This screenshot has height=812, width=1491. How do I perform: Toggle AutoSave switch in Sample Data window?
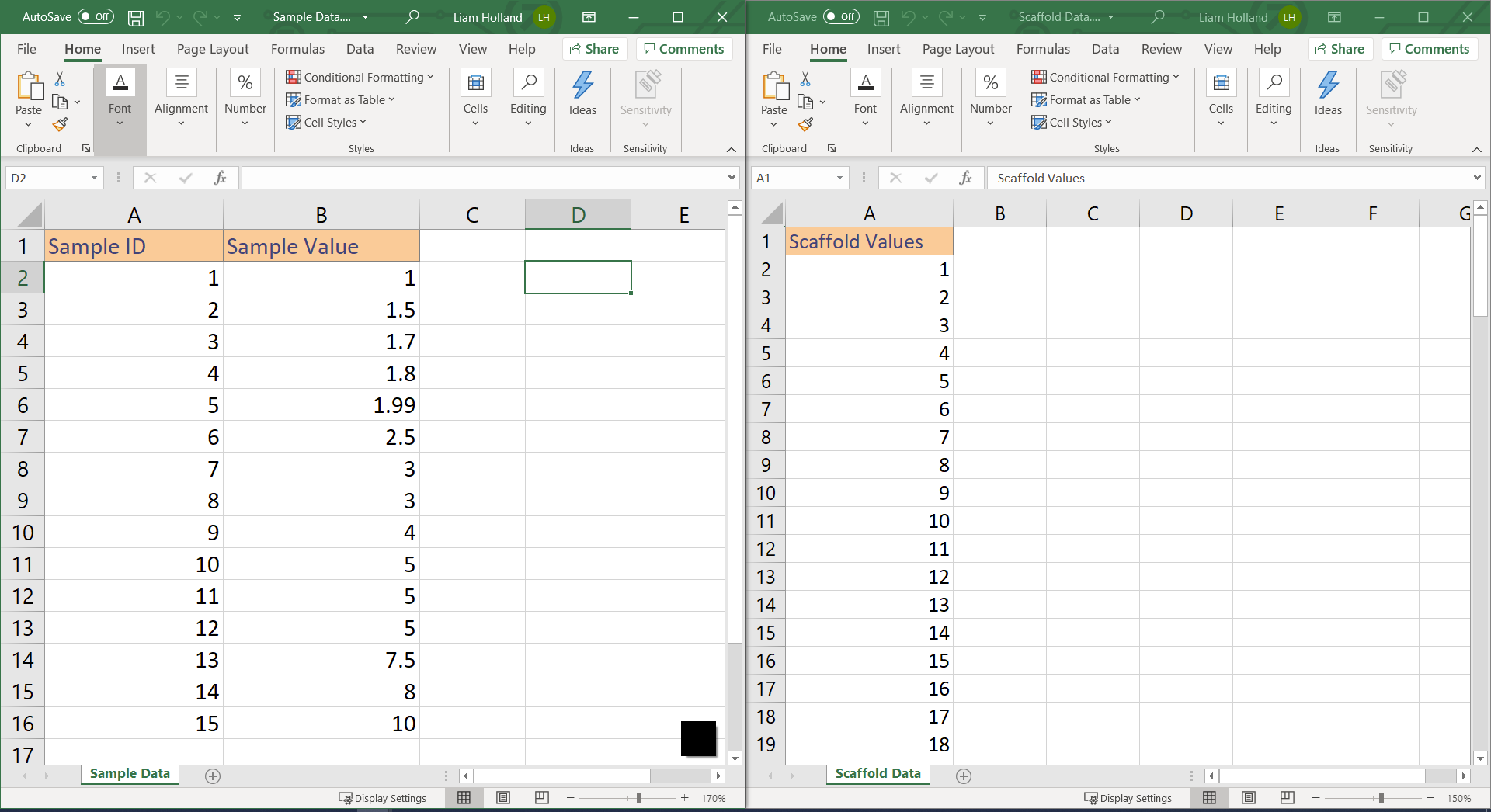[96, 16]
